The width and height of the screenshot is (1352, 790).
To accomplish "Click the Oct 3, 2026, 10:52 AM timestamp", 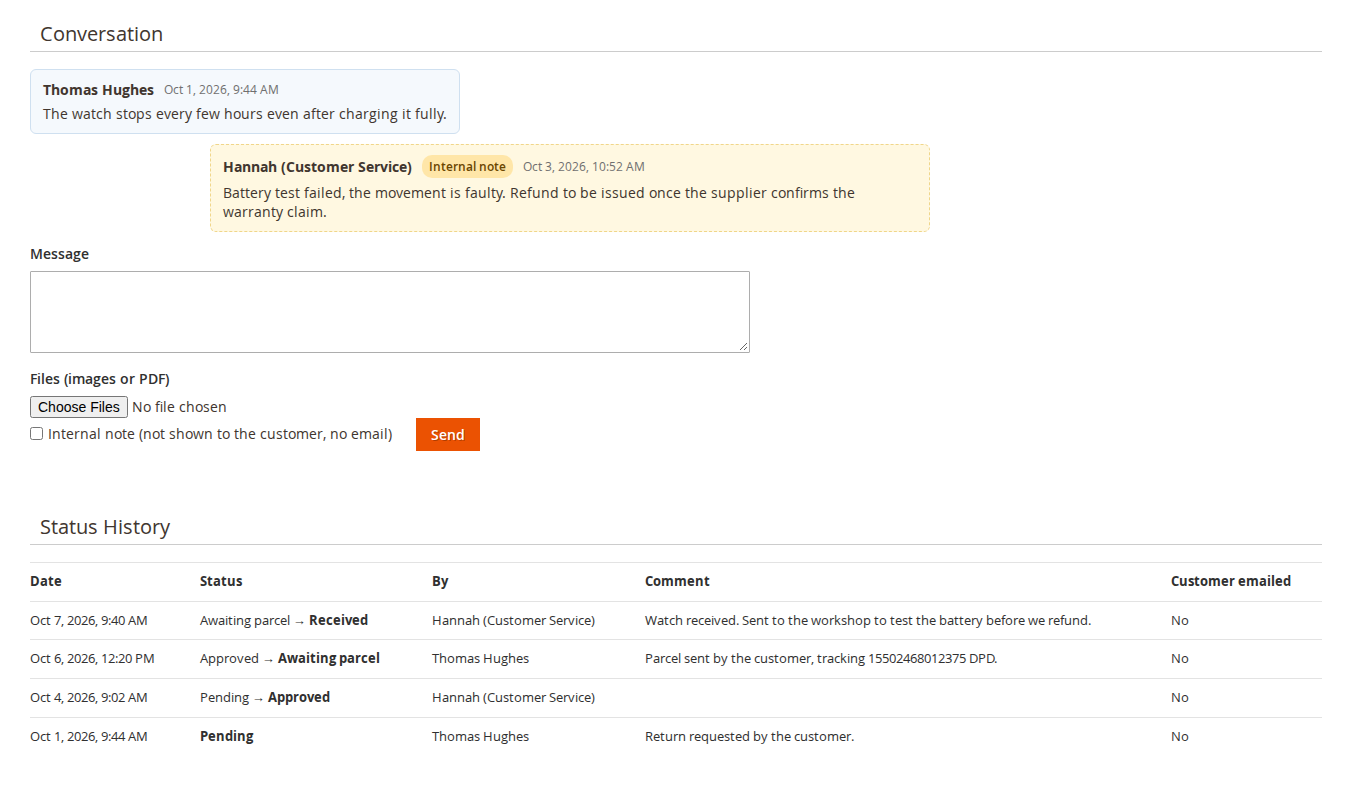I will pyautogui.click(x=584, y=167).
